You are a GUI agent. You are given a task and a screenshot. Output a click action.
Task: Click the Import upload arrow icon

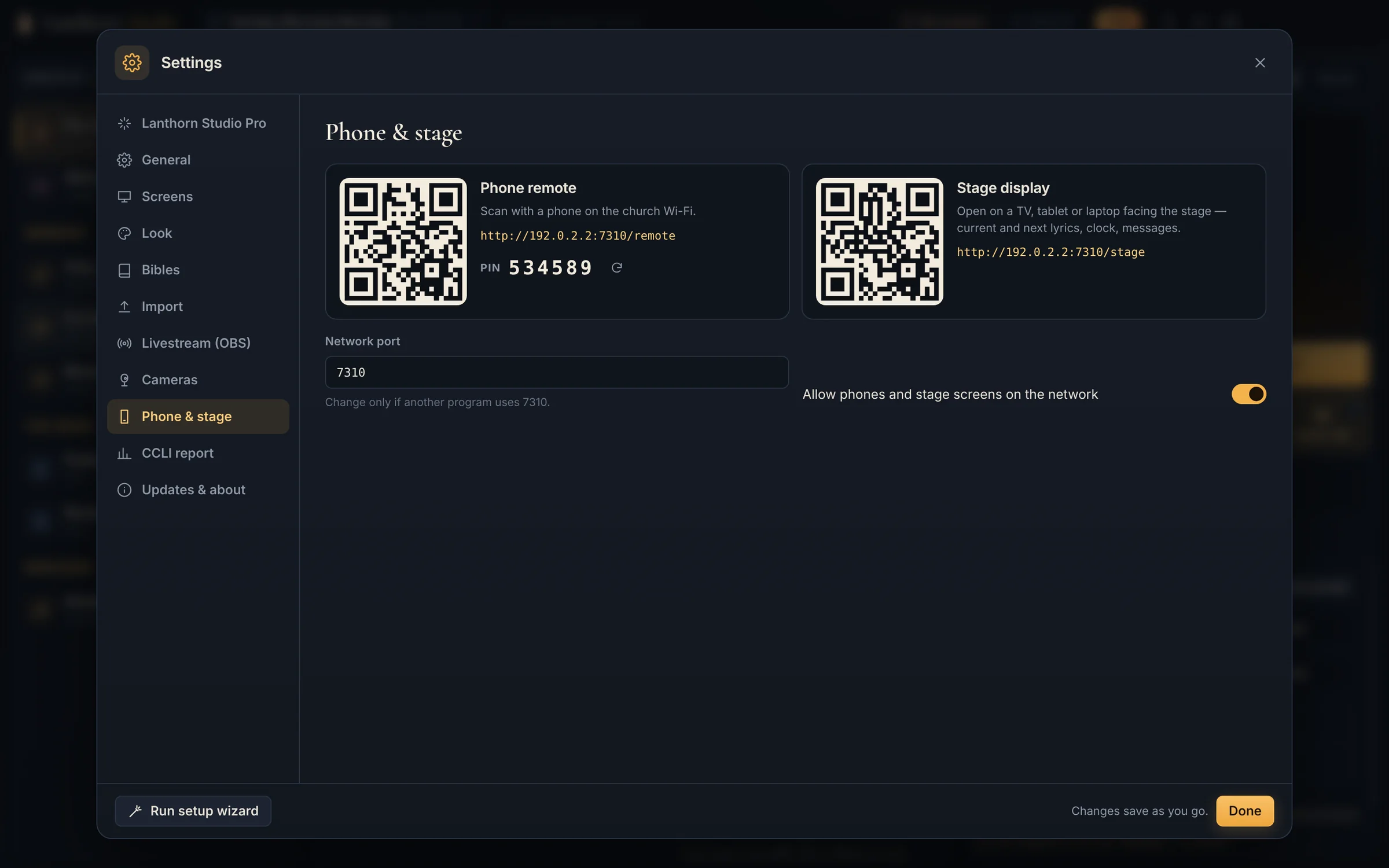(x=124, y=307)
